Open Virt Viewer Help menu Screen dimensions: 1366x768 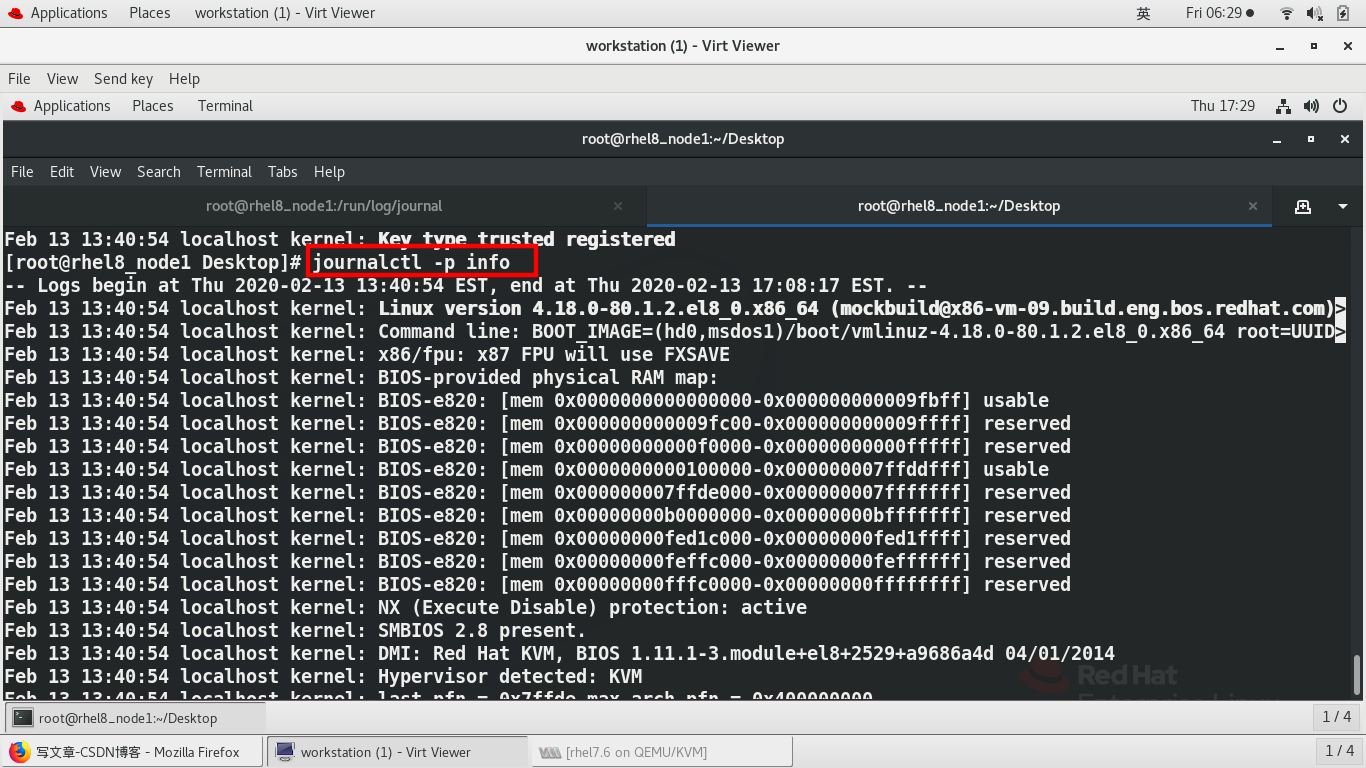point(184,79)
